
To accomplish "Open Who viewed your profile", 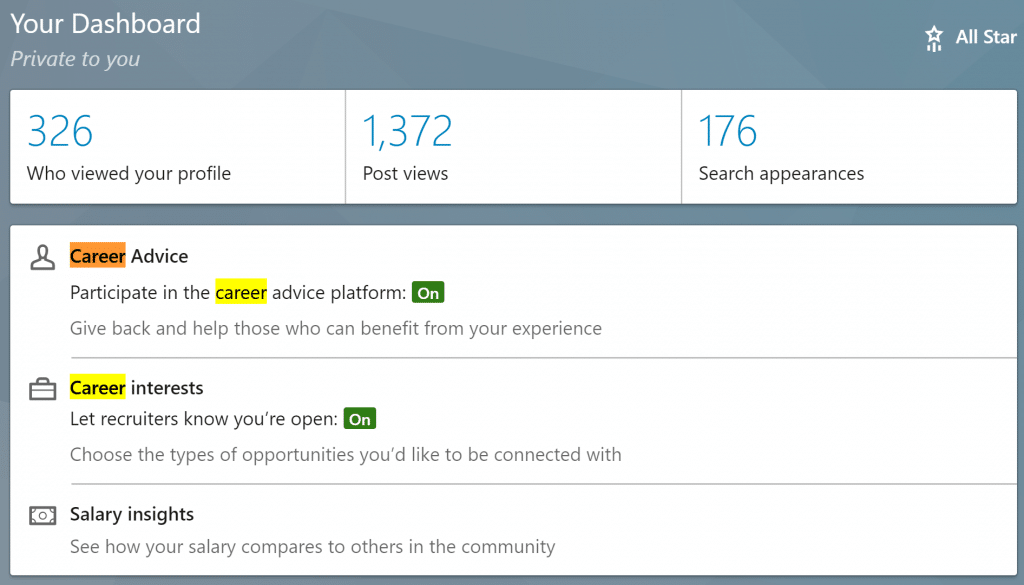I will (x=129, y=174).
